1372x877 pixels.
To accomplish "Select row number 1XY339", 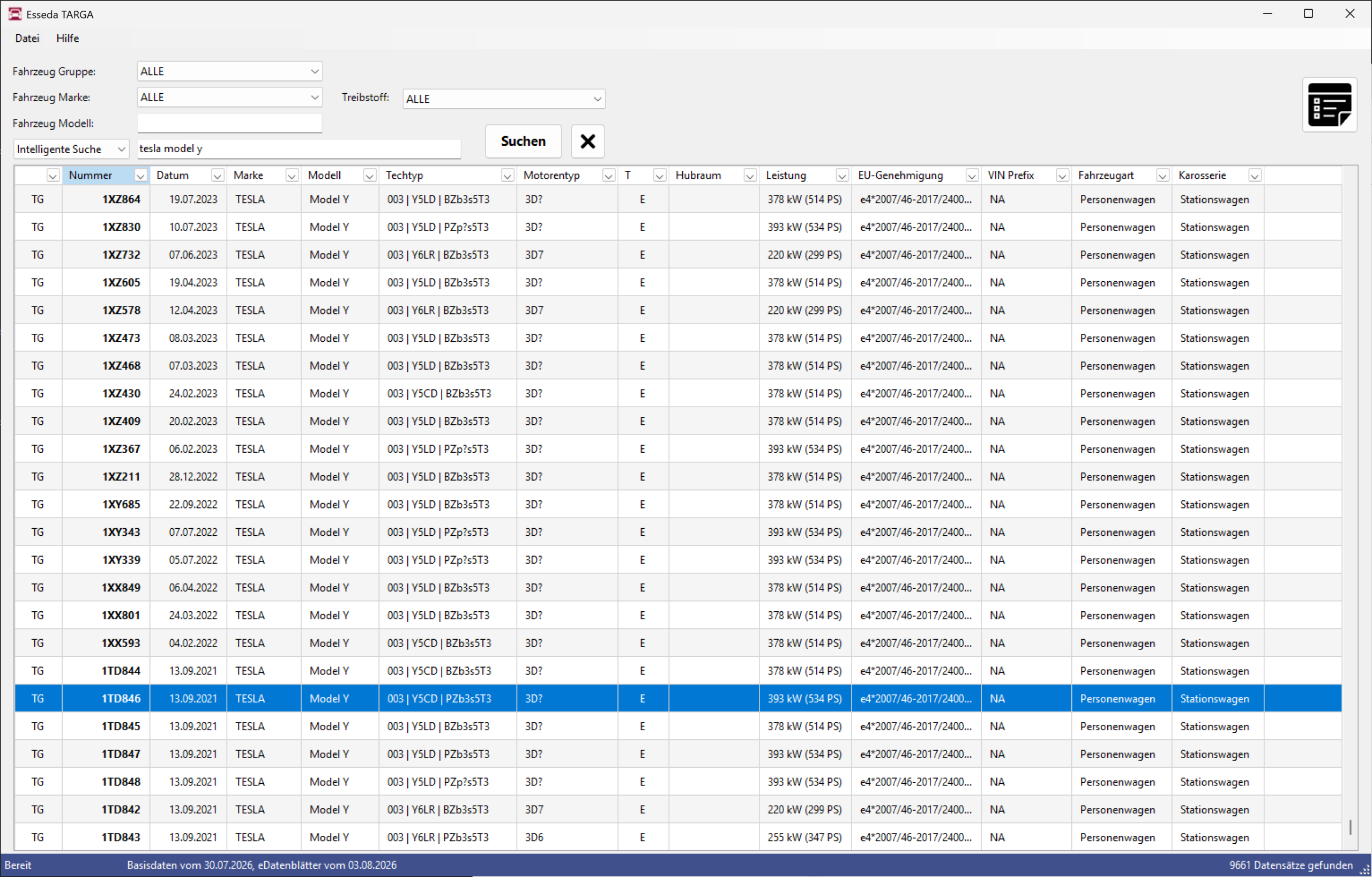I will pos(678,560).
